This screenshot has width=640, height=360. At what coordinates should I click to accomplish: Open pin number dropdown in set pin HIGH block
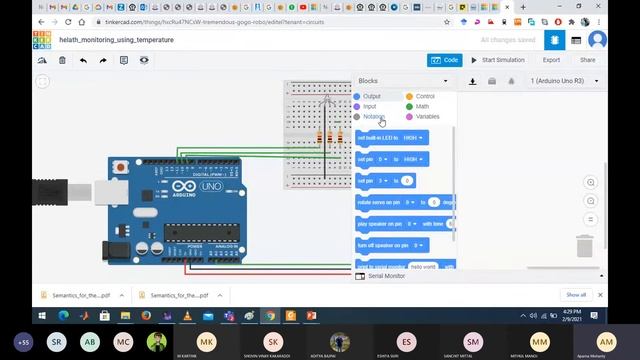pyautogui.click(x=382, y=159)
